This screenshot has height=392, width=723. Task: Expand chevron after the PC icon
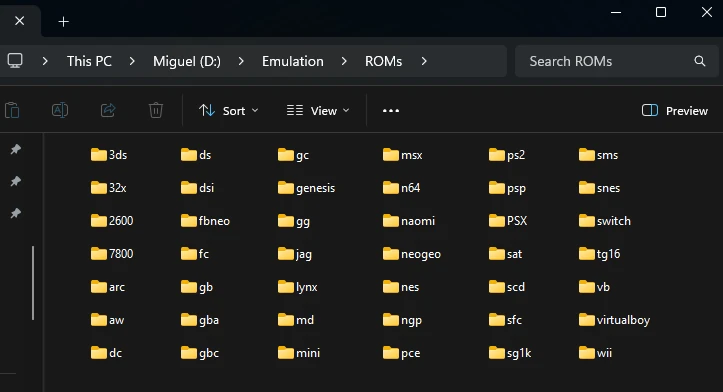tap(45, 61)
